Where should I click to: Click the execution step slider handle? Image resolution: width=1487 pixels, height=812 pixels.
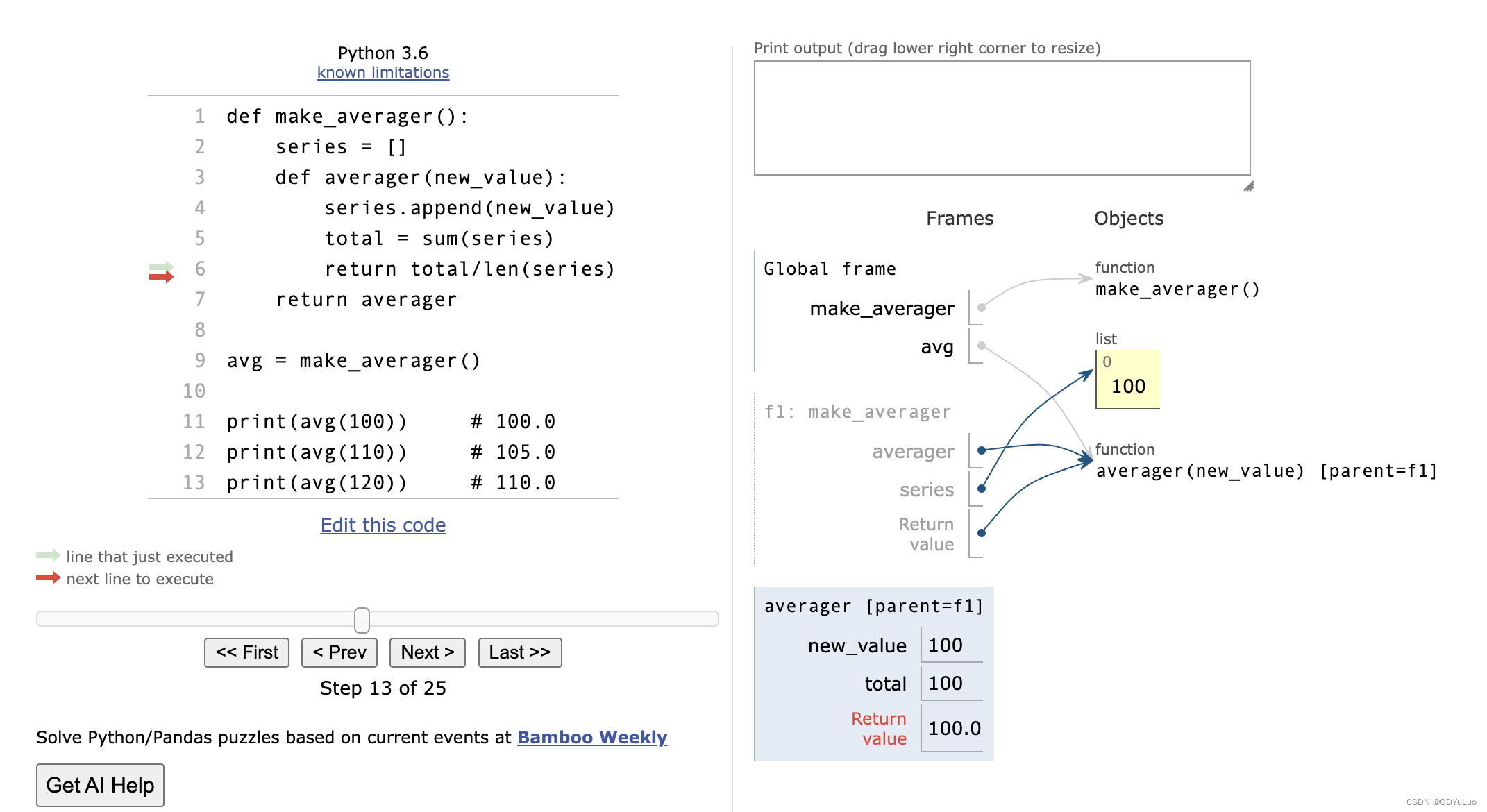pyautogui.click(x=362, y=620)
